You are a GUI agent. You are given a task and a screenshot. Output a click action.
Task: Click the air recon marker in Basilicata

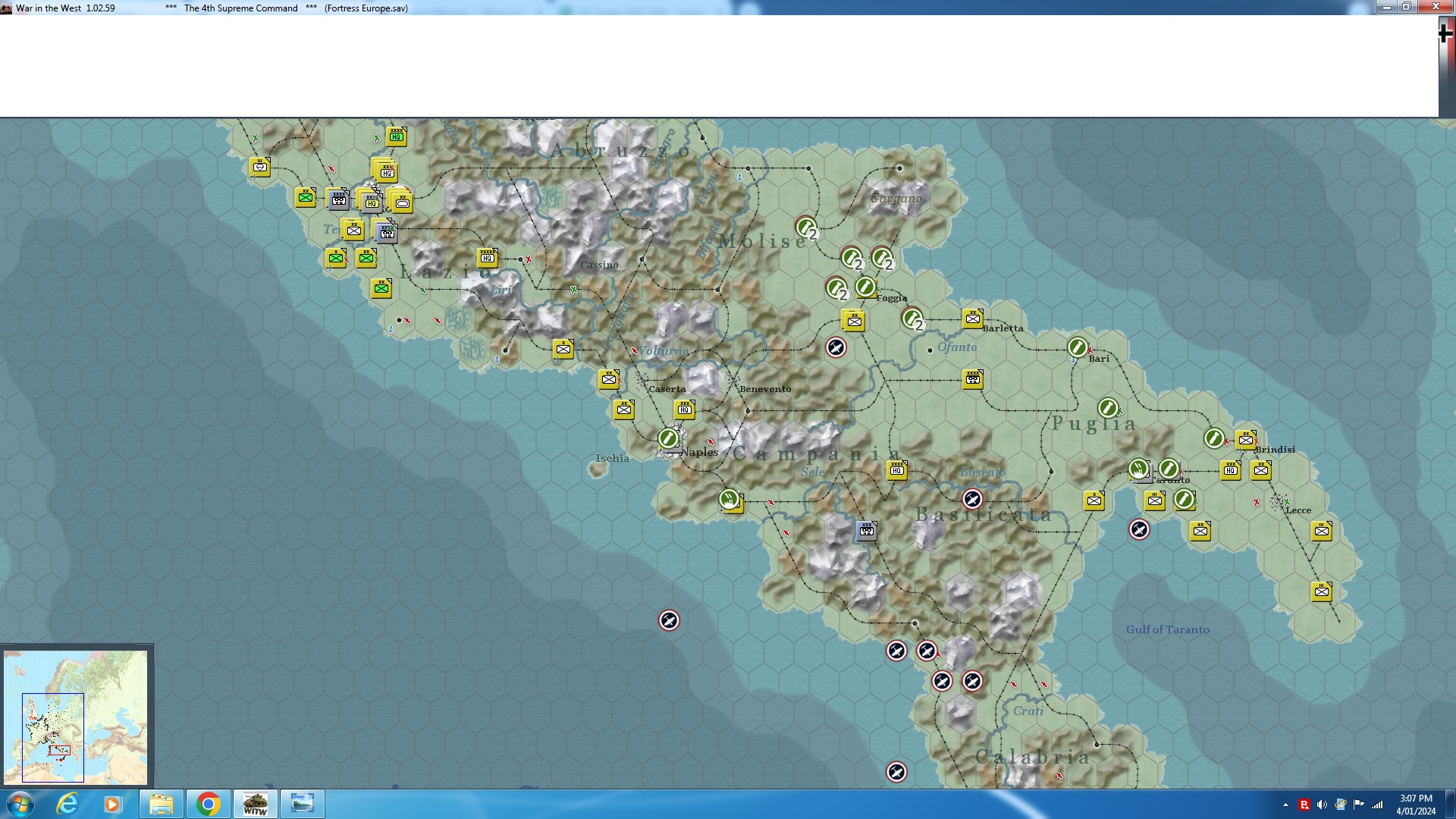click(x=972, y=499)
